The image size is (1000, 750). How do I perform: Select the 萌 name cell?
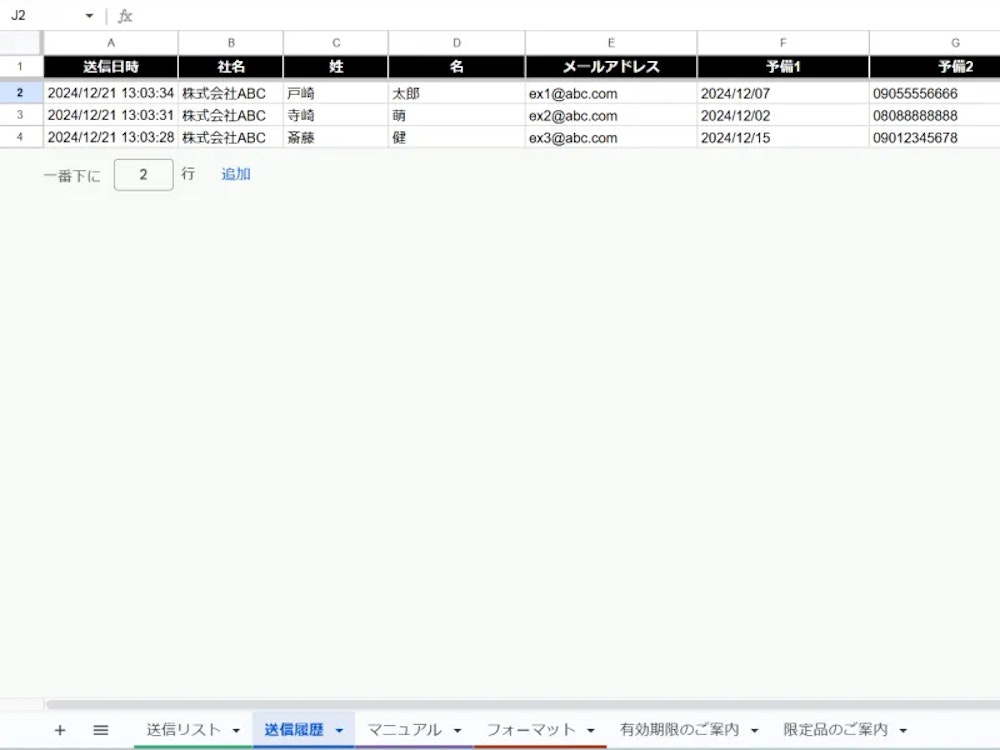[x=457, y=115]
